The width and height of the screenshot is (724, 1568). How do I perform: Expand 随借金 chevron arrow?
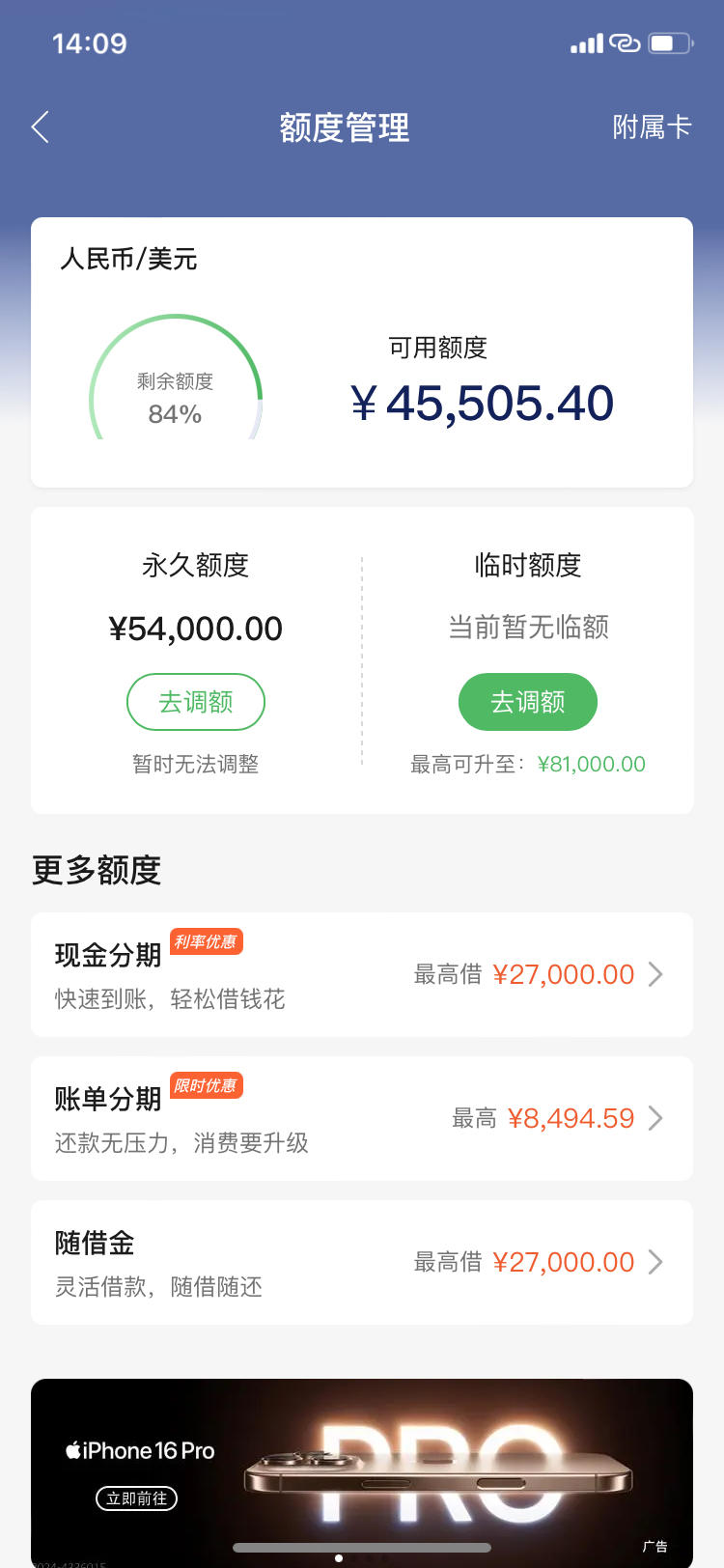[655, 1262]
